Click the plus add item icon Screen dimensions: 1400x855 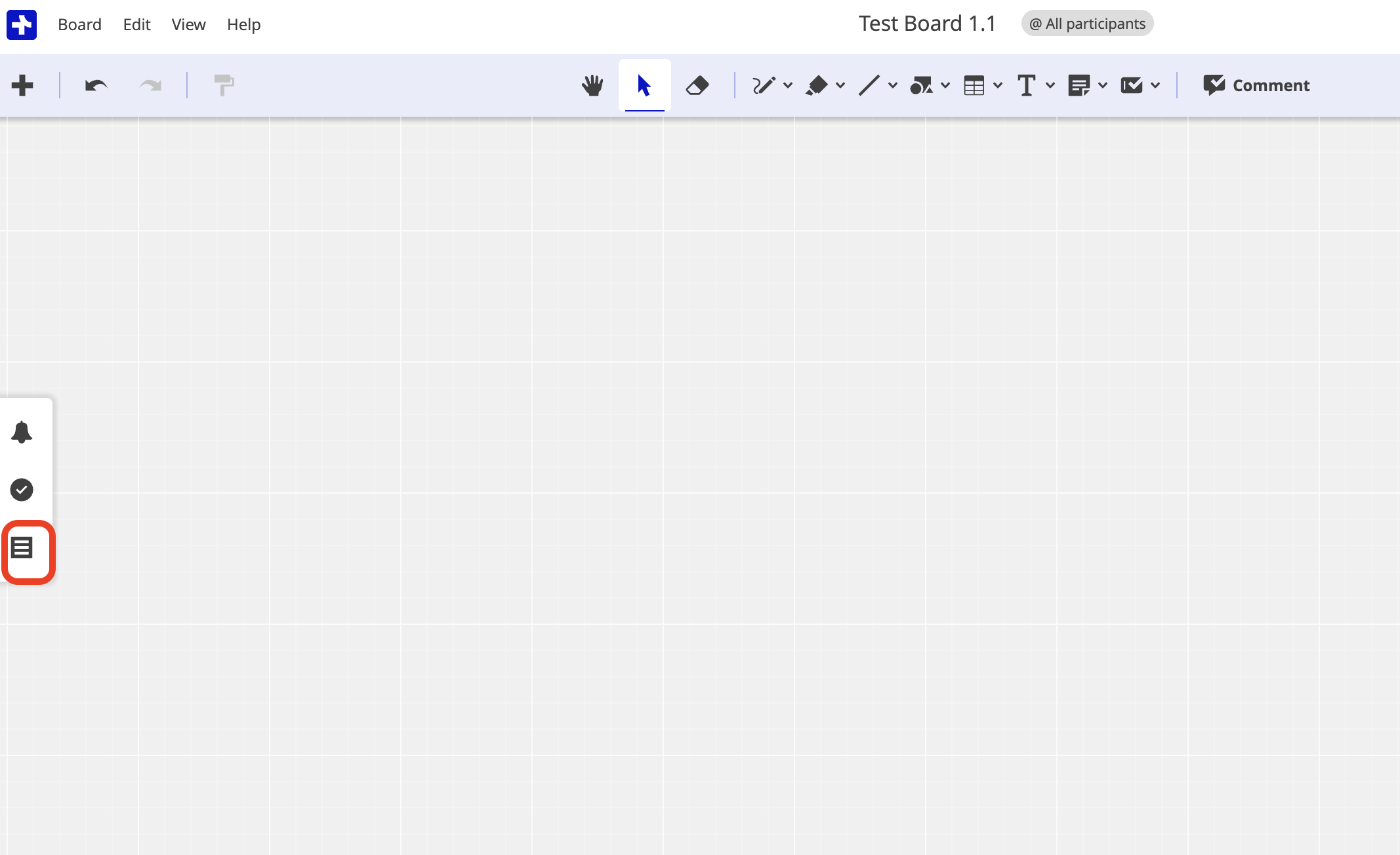pyautogui.click(x=22, y=85)
